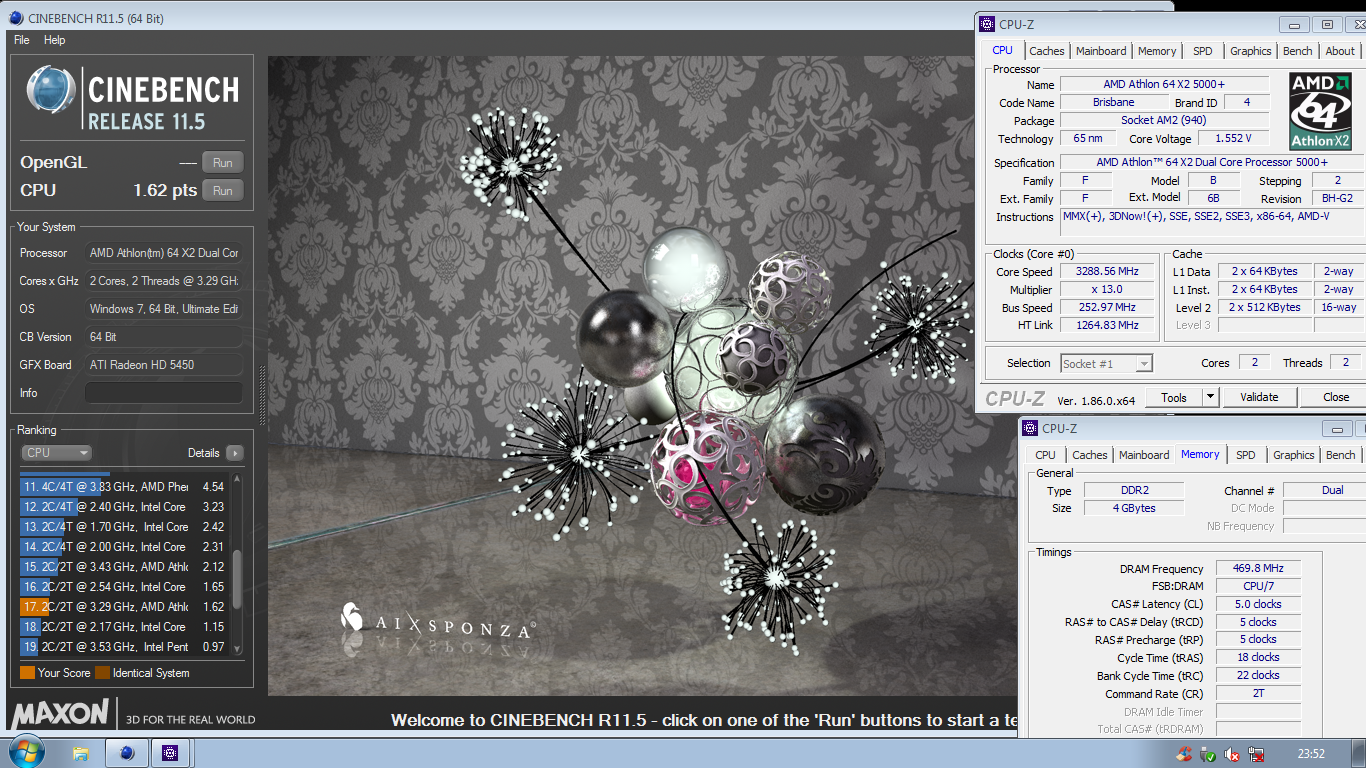Image resolution: width=1366 pixels, height=768 pixels.
Task: Switch to Graphics tab in top CPU-Z window
Action: (1251, 51)
